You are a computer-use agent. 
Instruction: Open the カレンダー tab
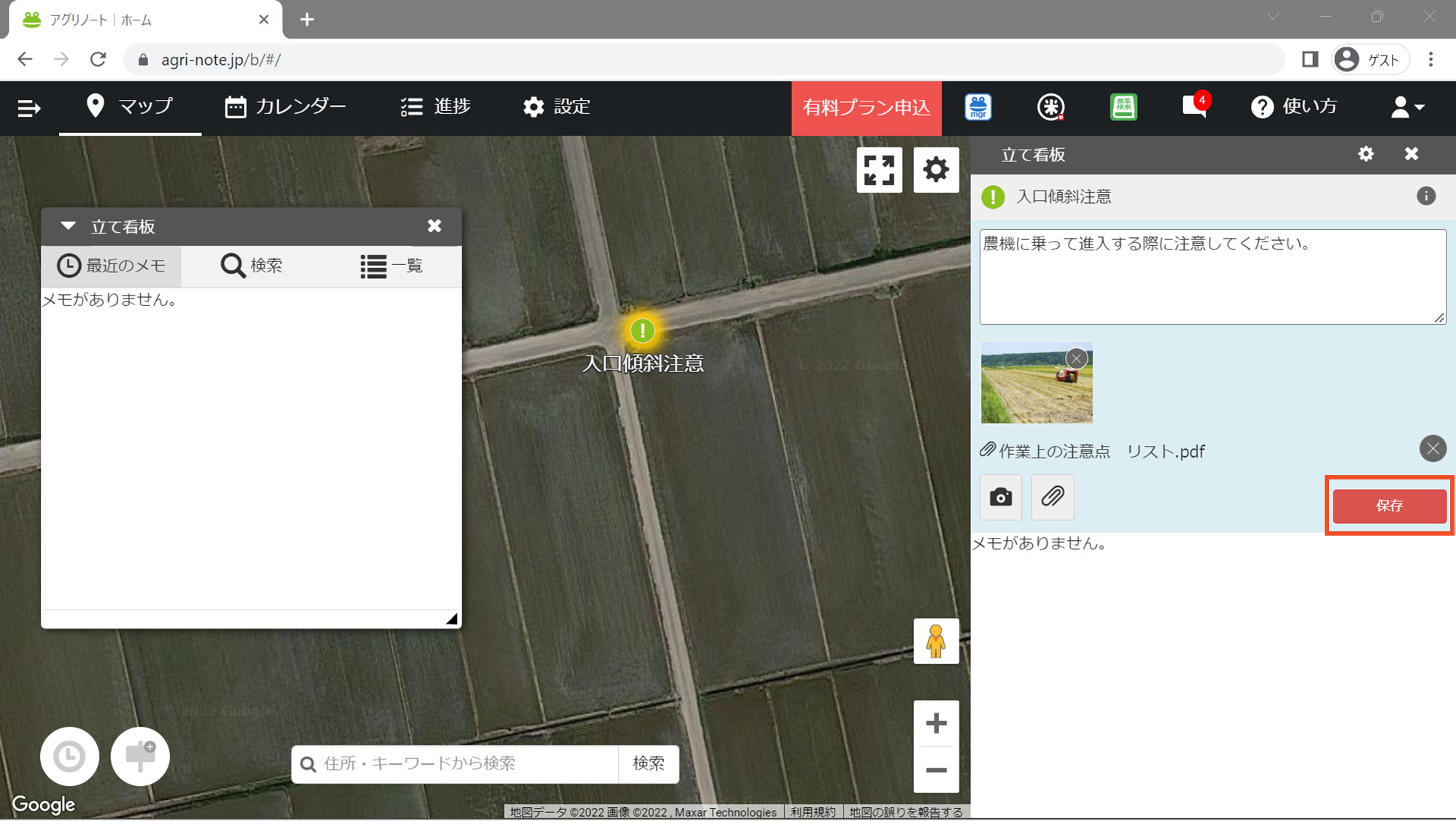pos(285,107)
